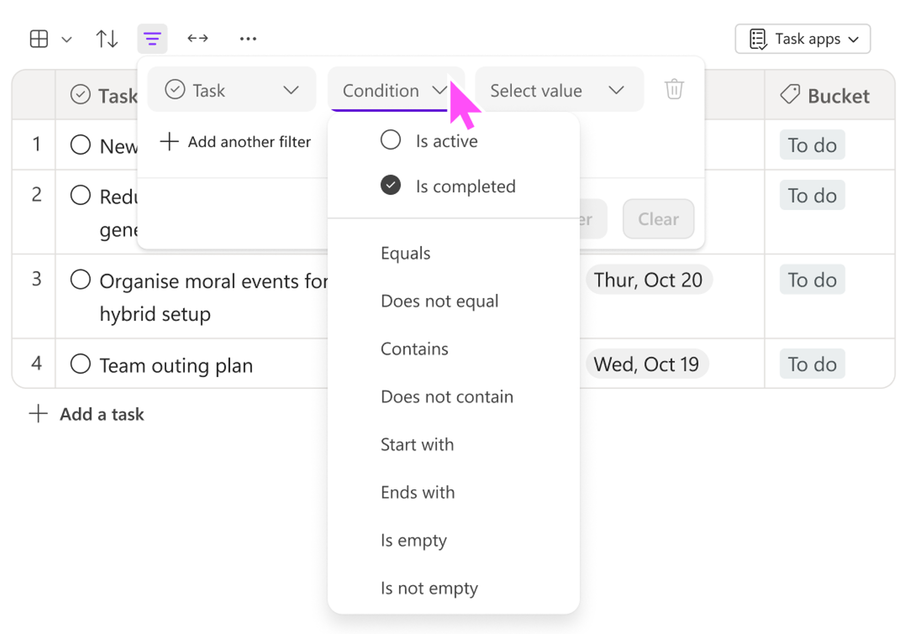Click the grid view icon
The width and height of the screenshot is (902, 634).
37,38
